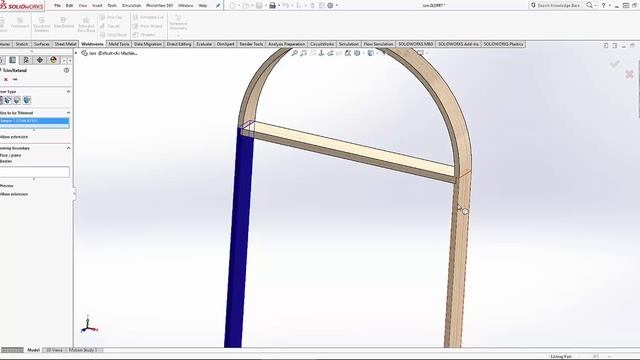Select the End Butt2 corner type
Viewport: 640px width, 360px height.
(27, 100)
